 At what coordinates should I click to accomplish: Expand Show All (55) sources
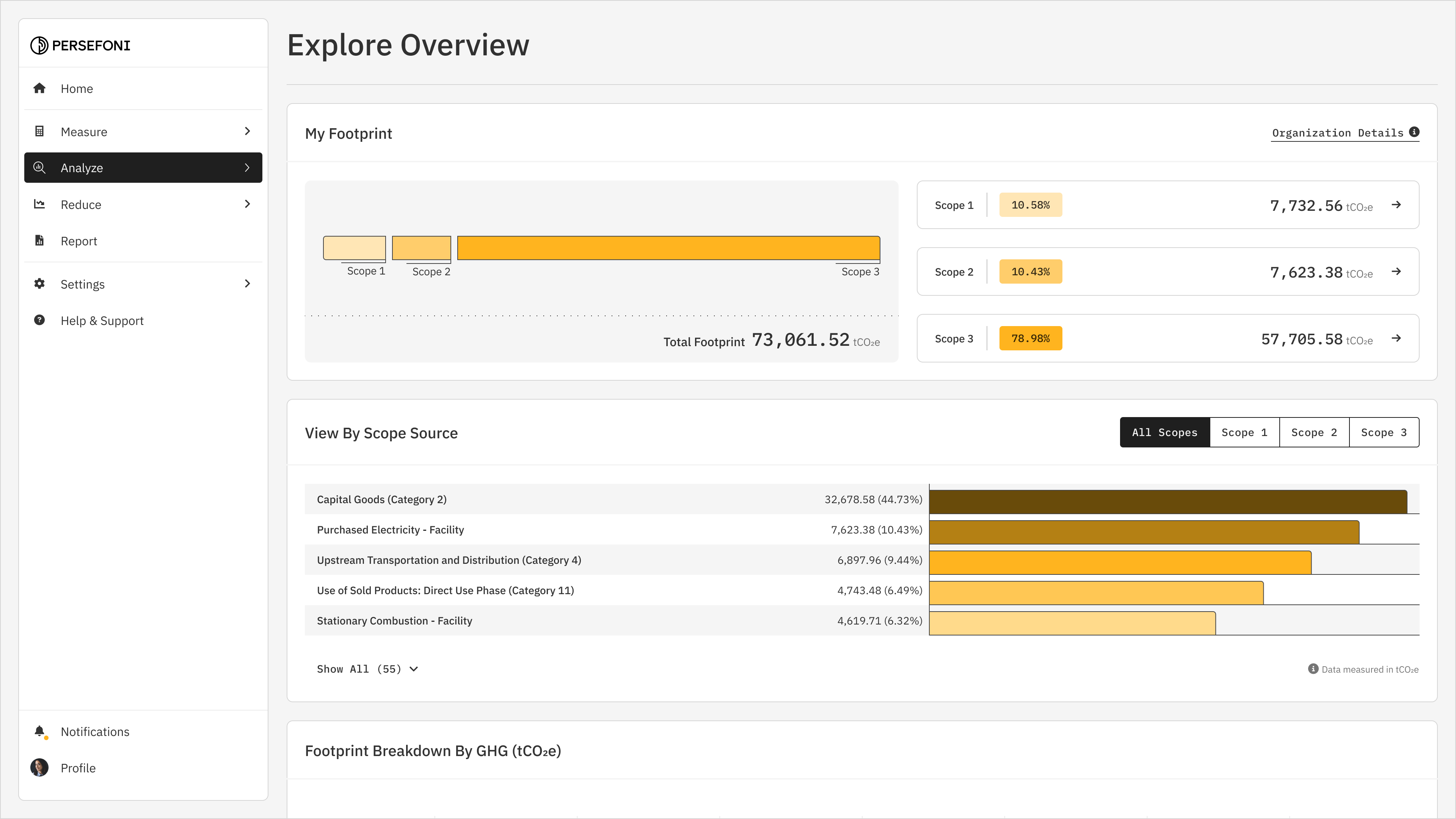pos(367,668)
